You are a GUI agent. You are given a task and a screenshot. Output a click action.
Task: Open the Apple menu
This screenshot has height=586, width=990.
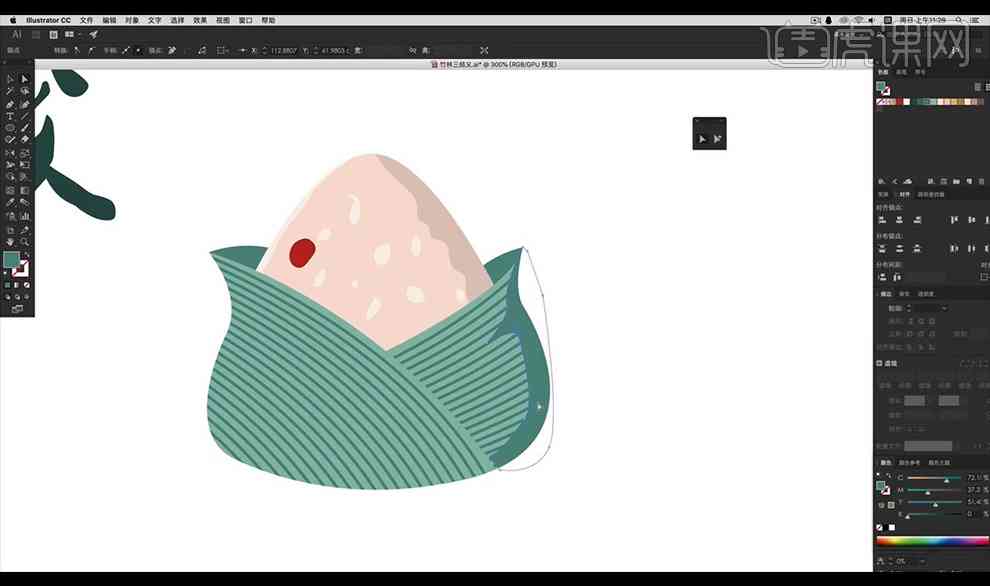(x=13, y=20)
